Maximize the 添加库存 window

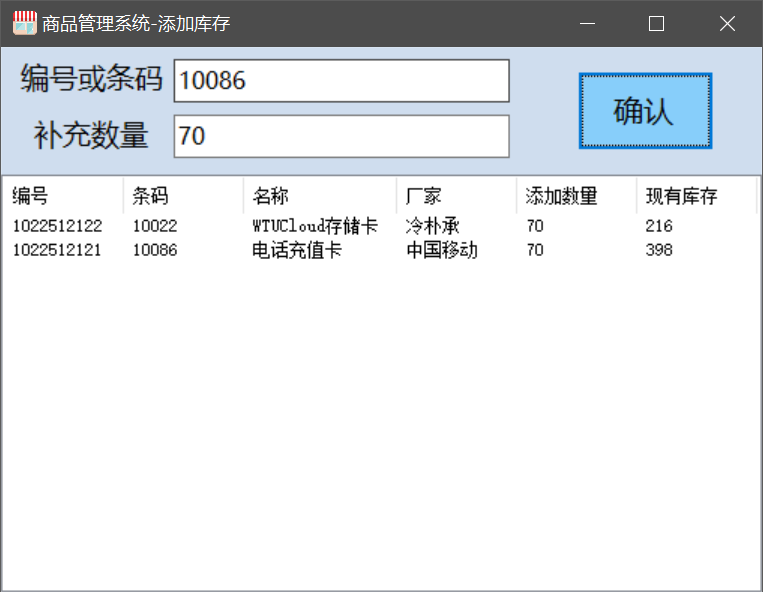click(656, 23)
